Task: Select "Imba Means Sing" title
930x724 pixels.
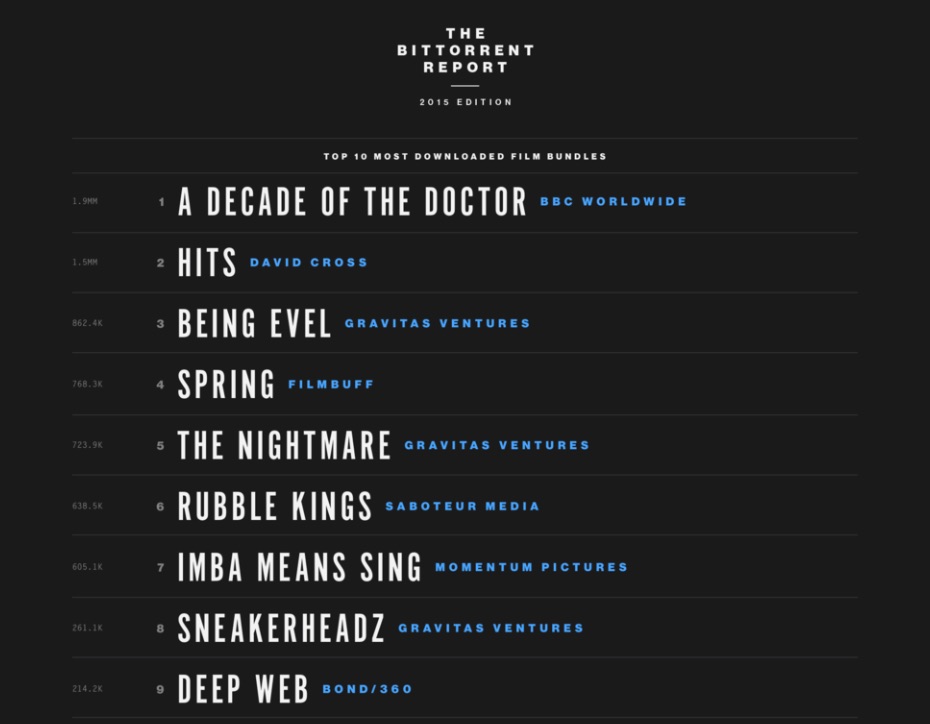Action: (299, 568)
